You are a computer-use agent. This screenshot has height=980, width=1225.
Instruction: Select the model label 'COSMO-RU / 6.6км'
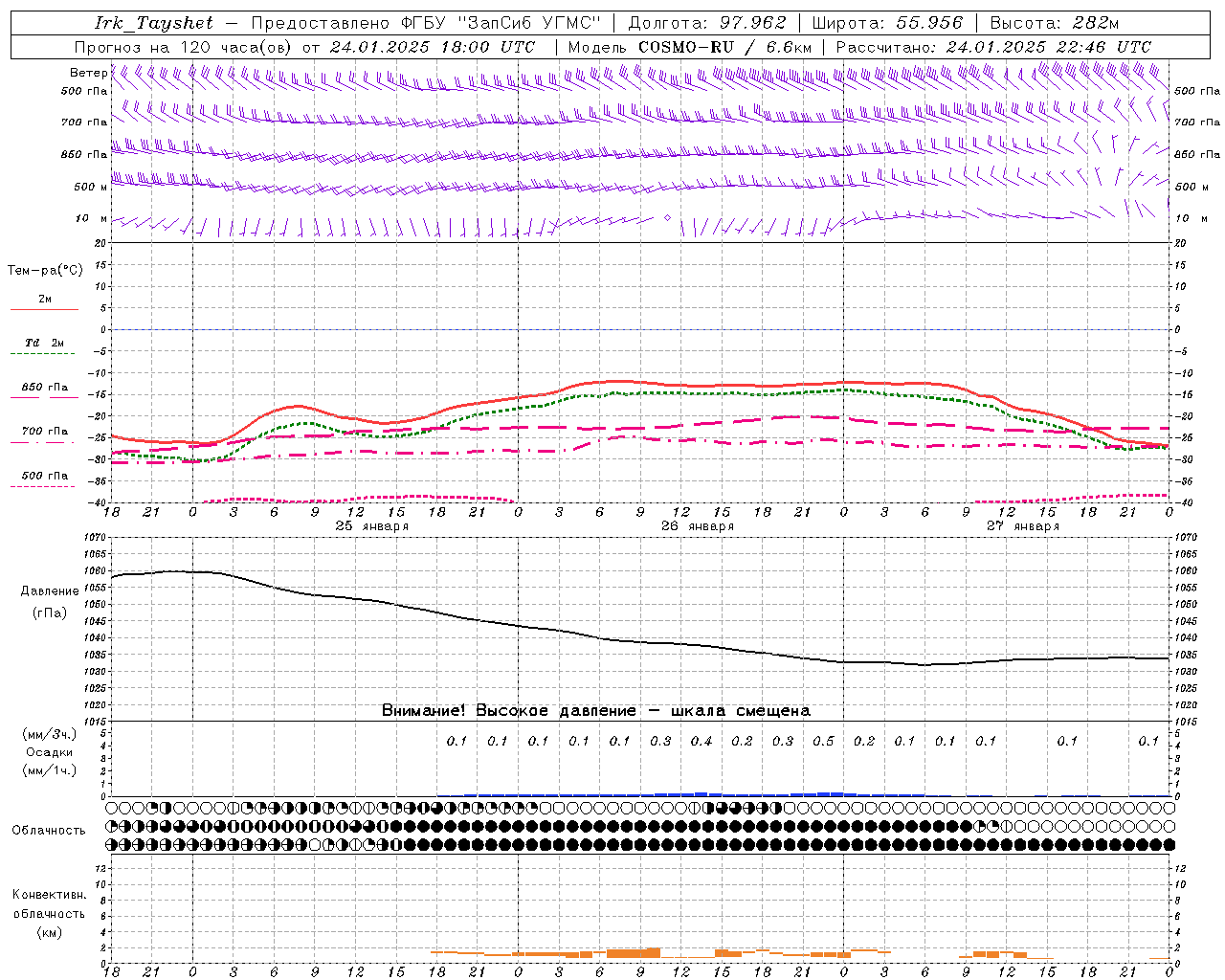pyautogui.click(x=725, y=47)
